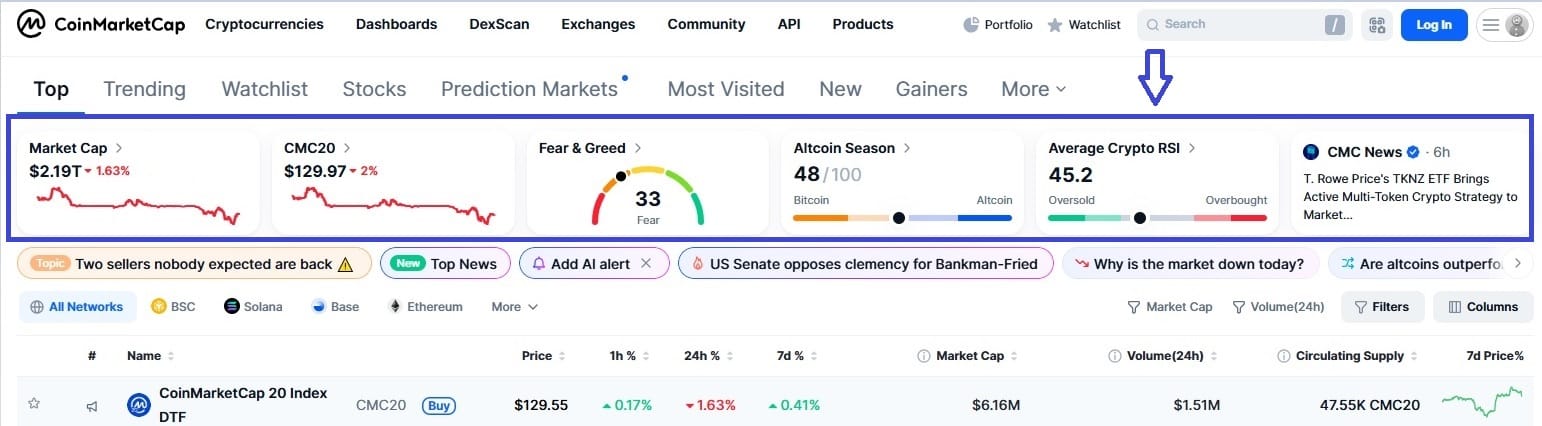
Task: Click the QR code scan icon
Action: [1377, 25]
